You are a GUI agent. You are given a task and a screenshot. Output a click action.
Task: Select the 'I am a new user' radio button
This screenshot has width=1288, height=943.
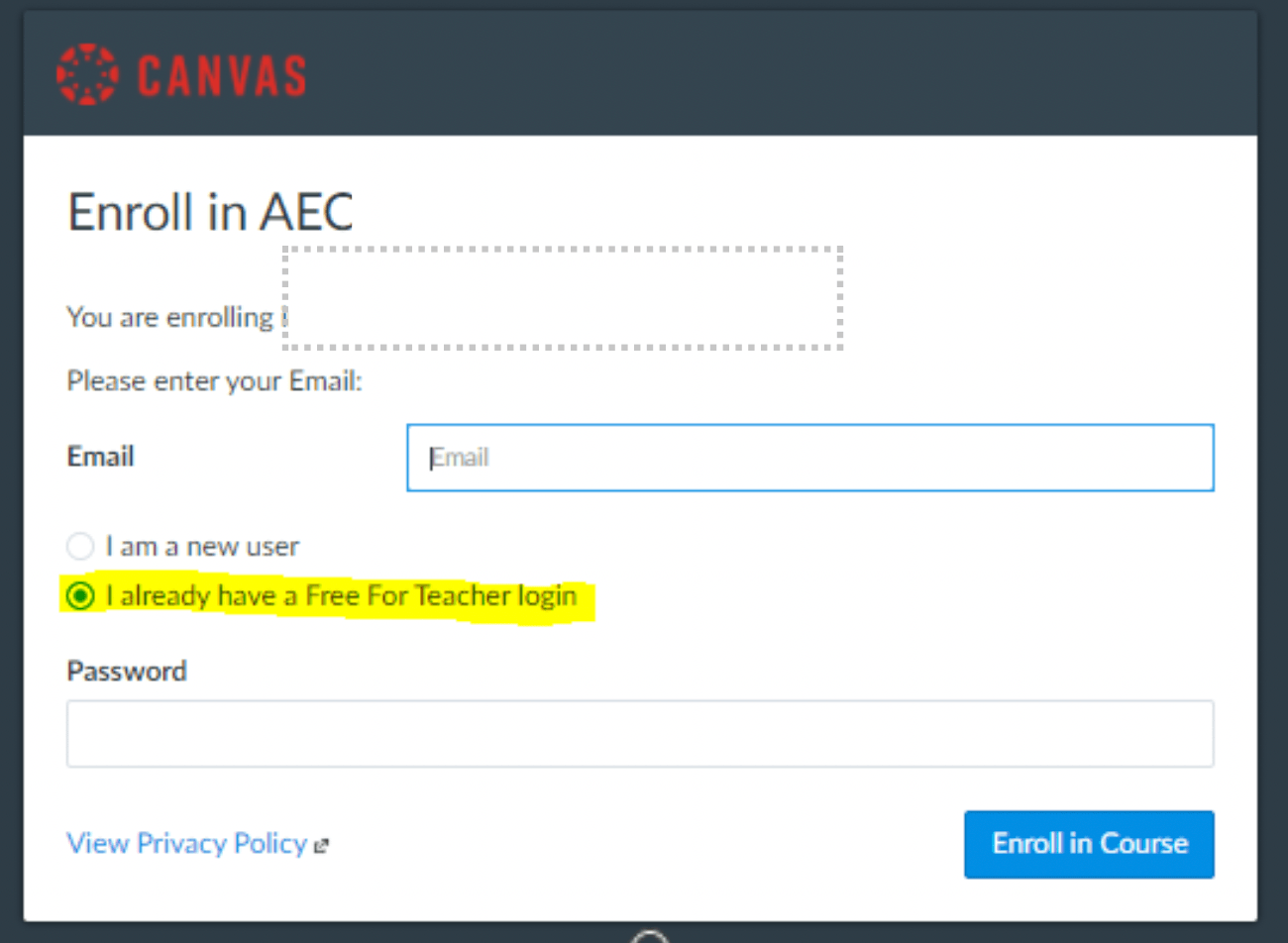(80, 546)
